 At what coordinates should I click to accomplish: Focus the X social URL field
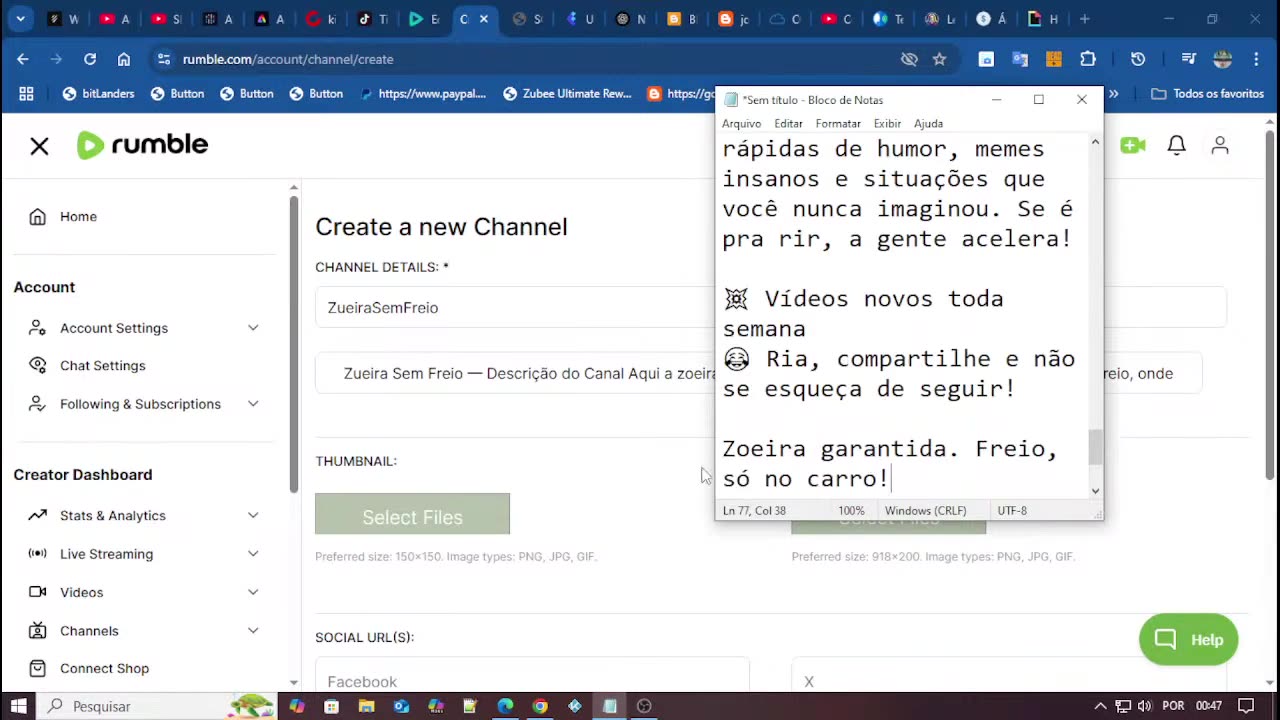pyautogui.click(x=1009, y=681)
